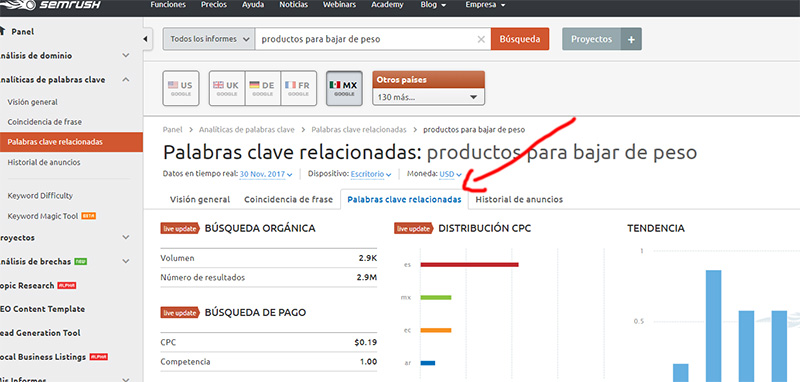This screenshot has width=800, height=382.
Task: Open the Todos los informes dropdown
Action: [209, 39]
